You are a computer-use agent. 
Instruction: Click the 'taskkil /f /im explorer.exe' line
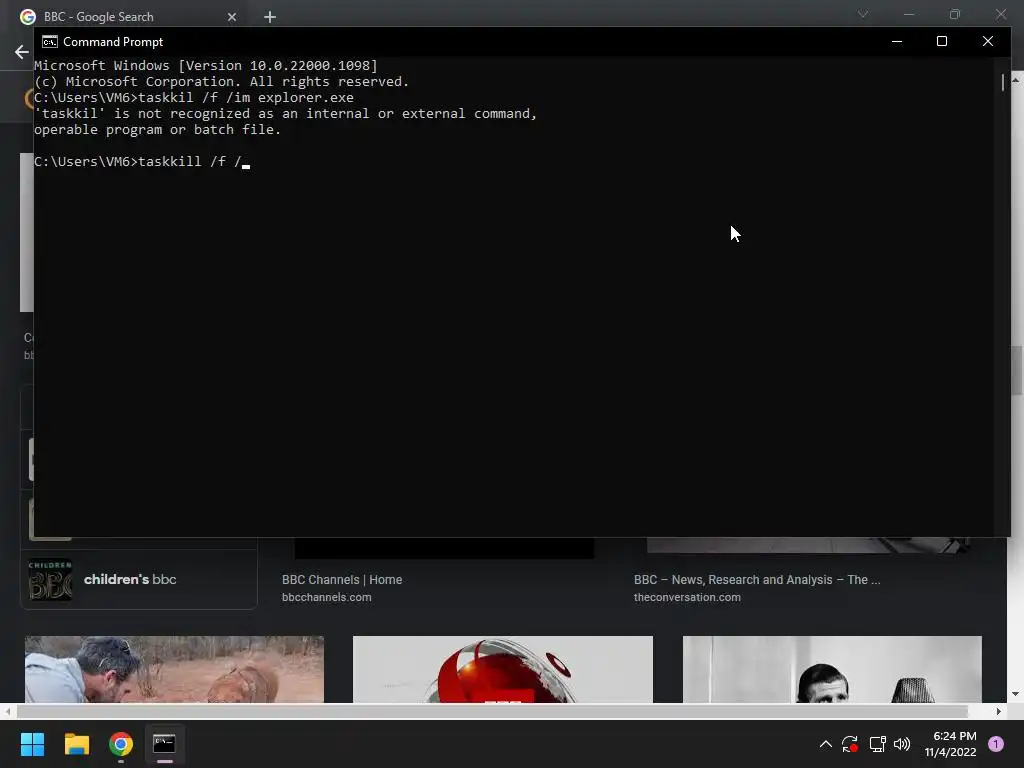pos(194,97)
